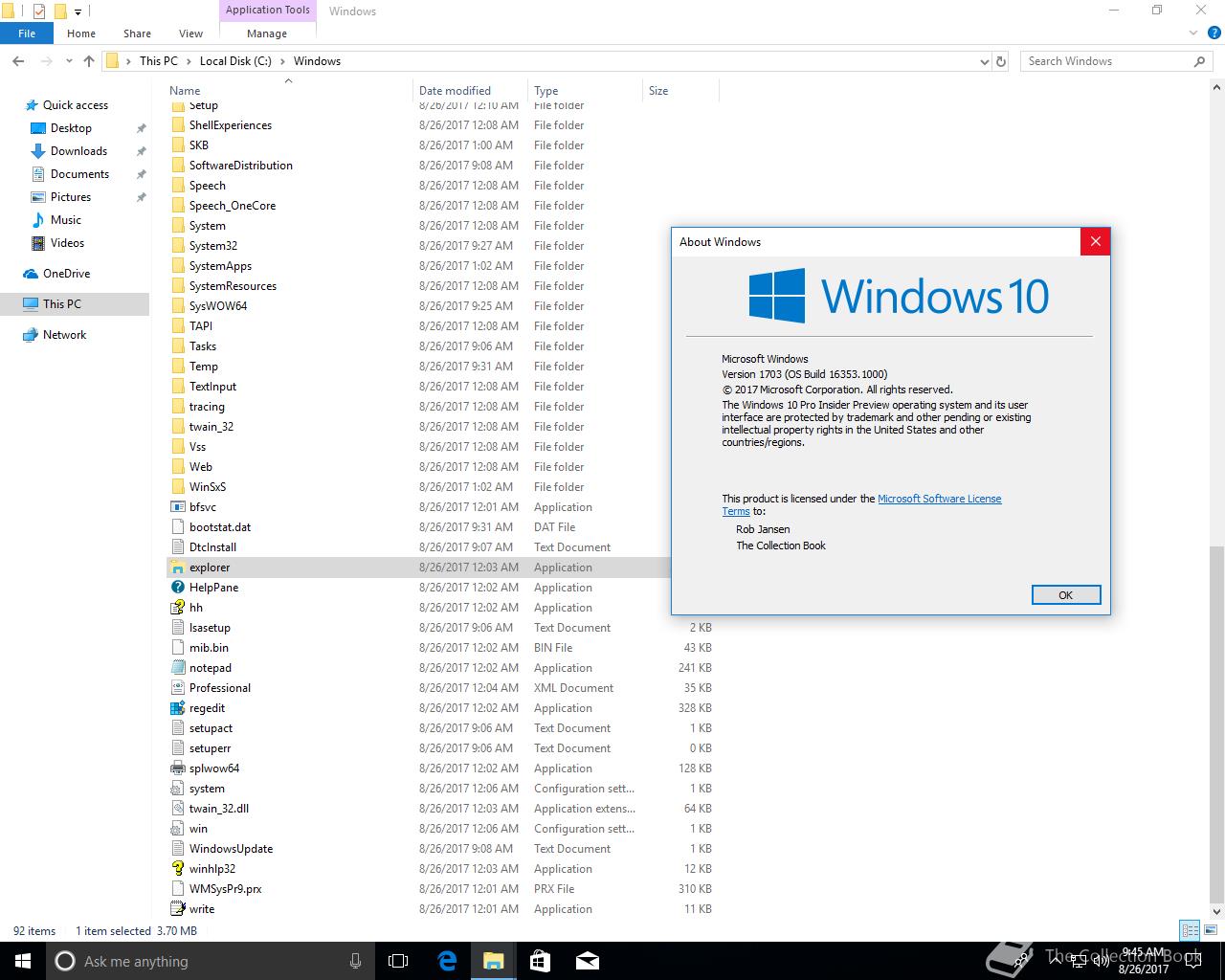Screen dimensions: 1225x980
Task: Select the hh help icon
Action: [x=177, y=608]
